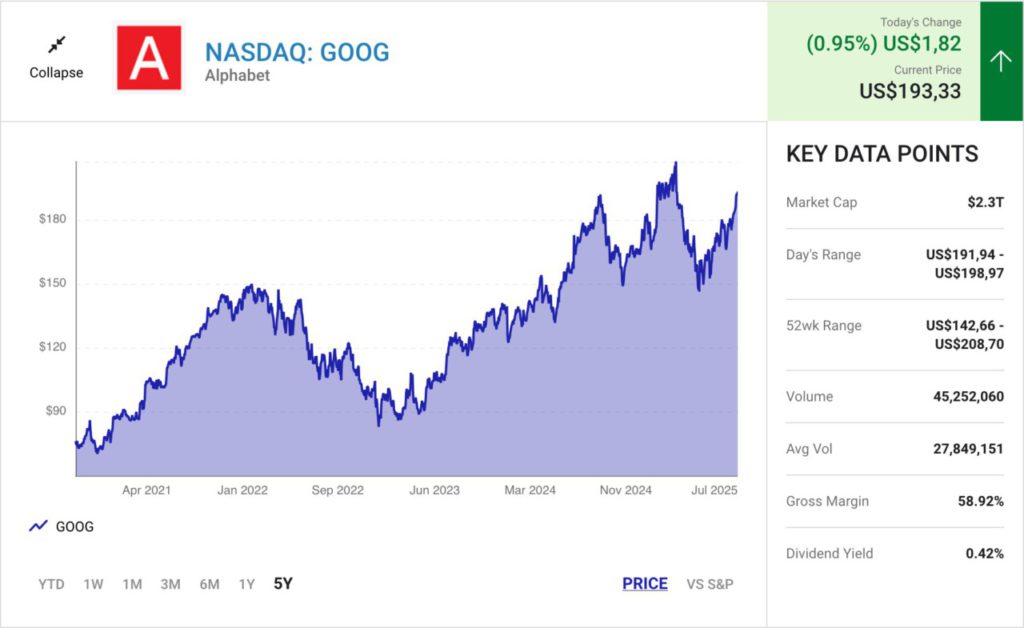Switch chart to 6M range
Screen dimensions: 1024x628
(x=209, y=584)
